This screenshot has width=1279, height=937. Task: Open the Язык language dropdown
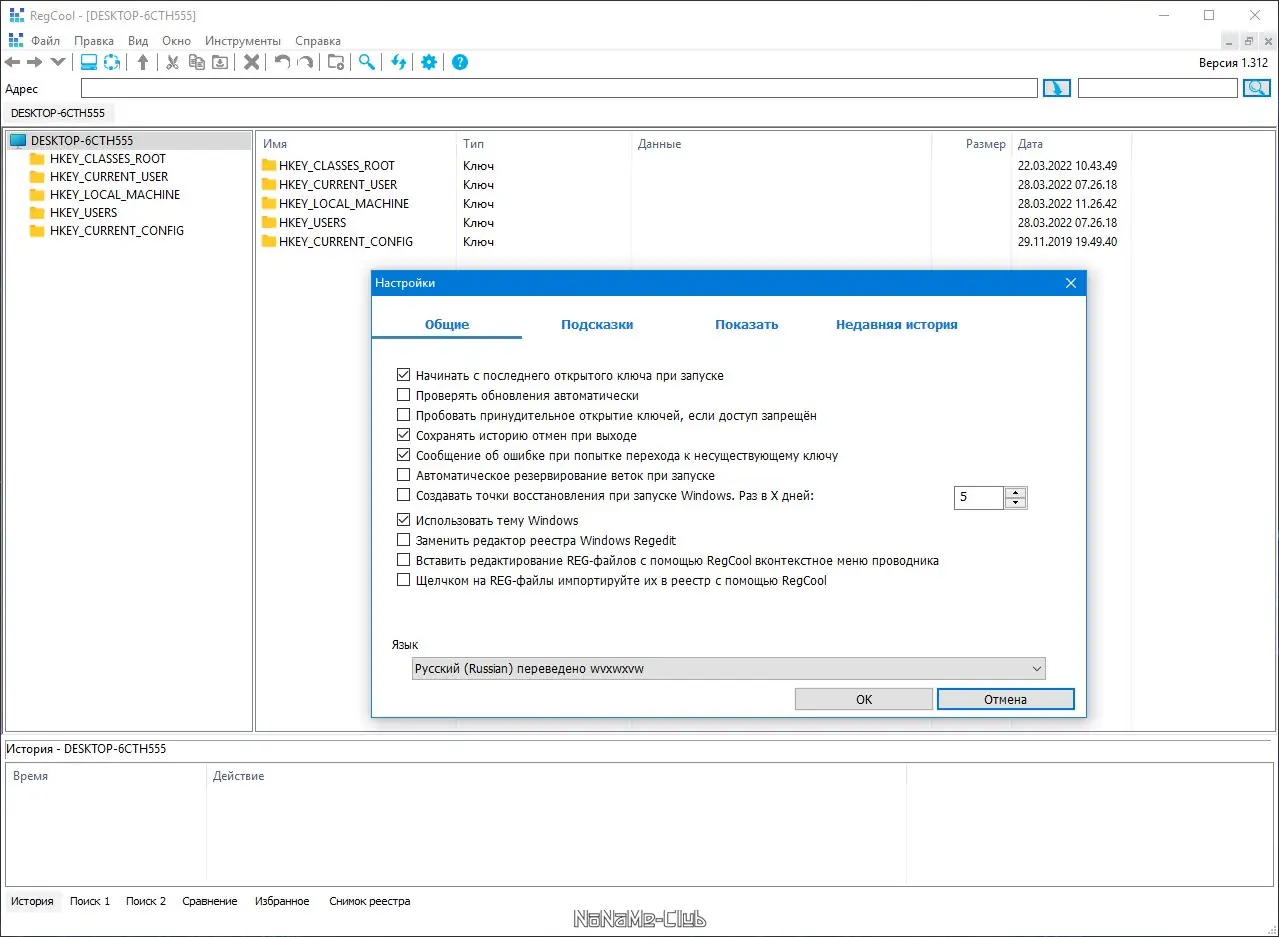coord(729,669)
